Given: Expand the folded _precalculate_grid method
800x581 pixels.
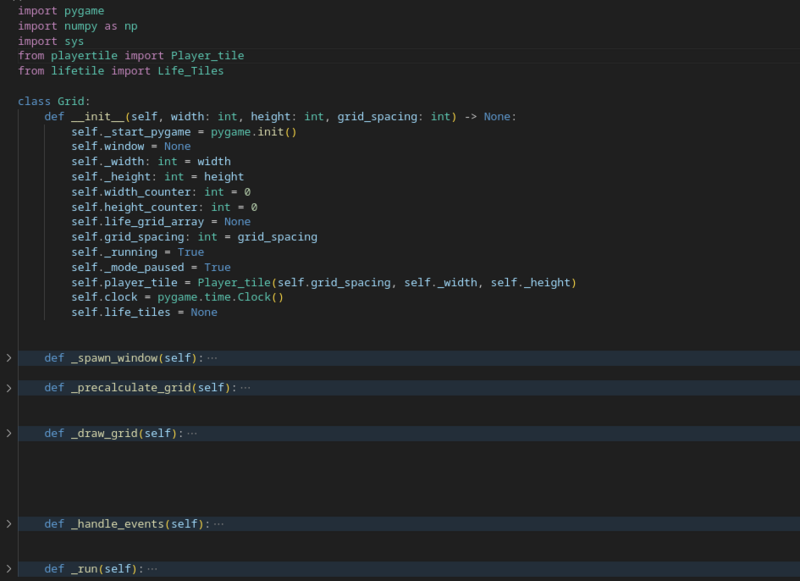Looking at the screenshot, I should coord(9,388).
